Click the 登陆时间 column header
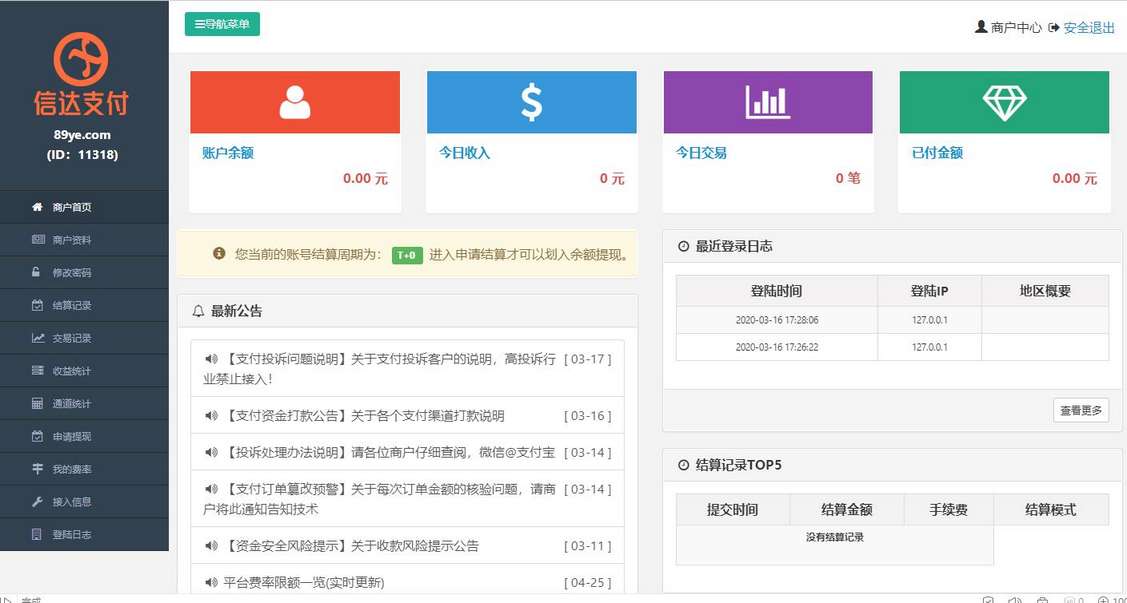Viewport: 1127px width, 603px height. click(776, 291)
